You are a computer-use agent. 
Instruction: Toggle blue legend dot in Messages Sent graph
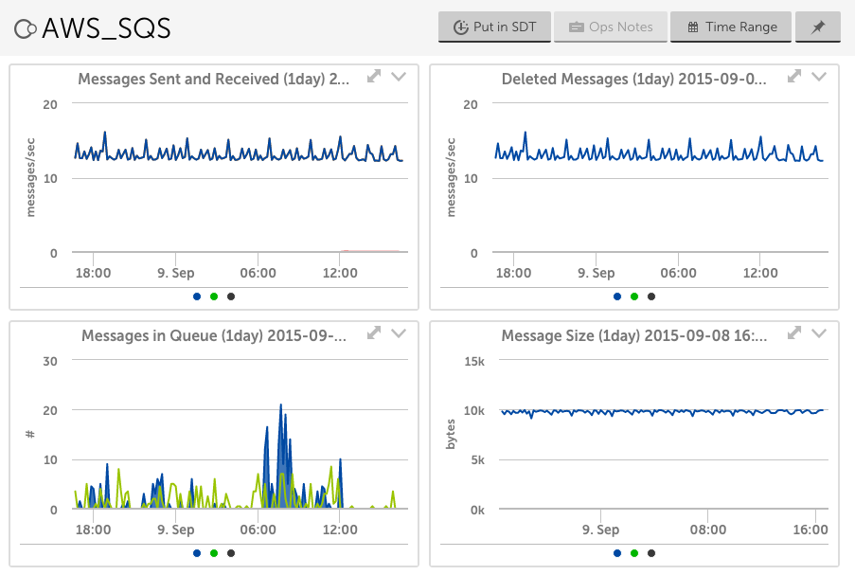(197, 296)
